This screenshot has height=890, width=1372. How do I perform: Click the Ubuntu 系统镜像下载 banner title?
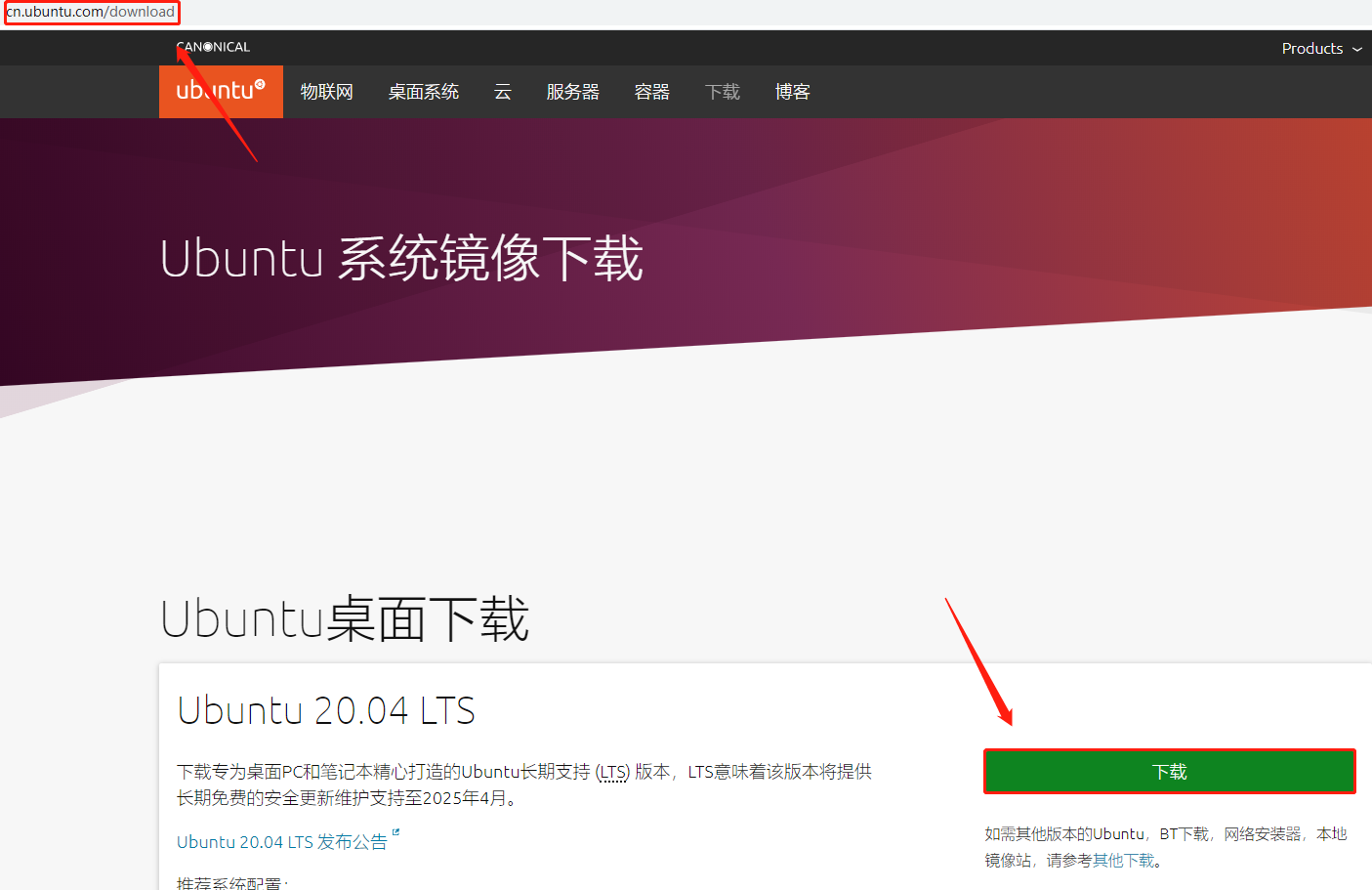[x=401, y=259]
